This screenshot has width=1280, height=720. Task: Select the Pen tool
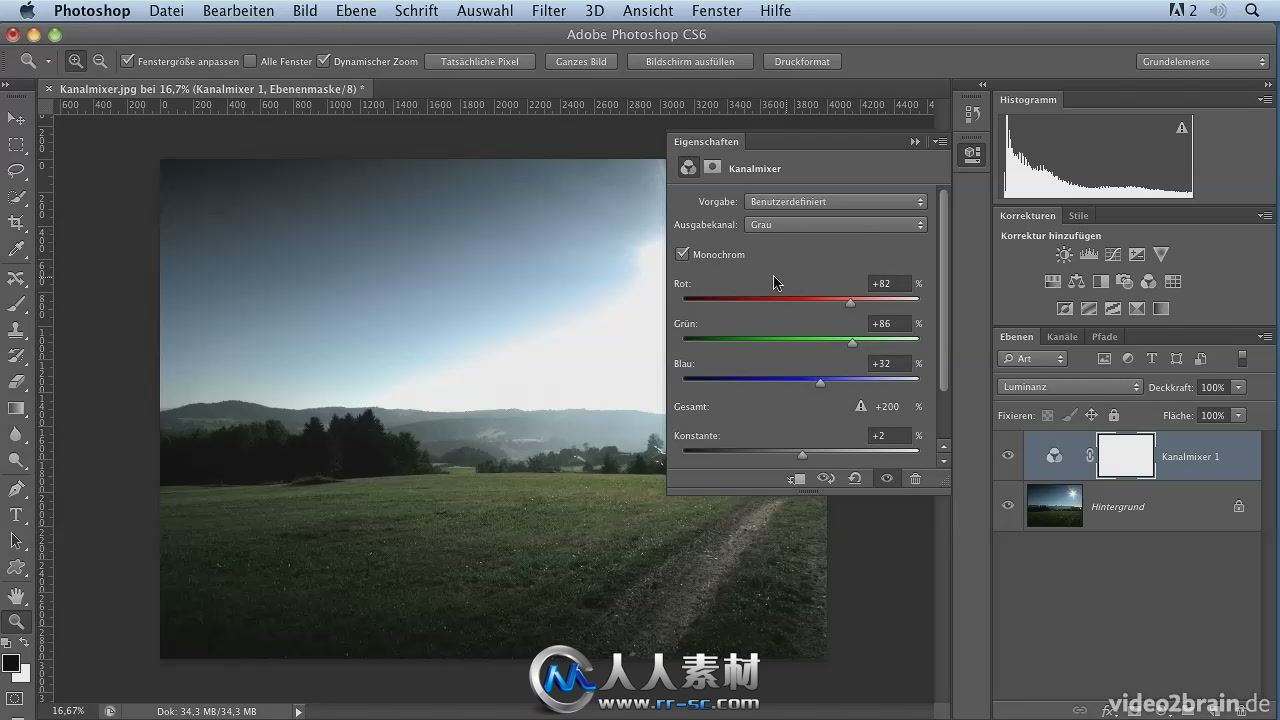[16, 489]
